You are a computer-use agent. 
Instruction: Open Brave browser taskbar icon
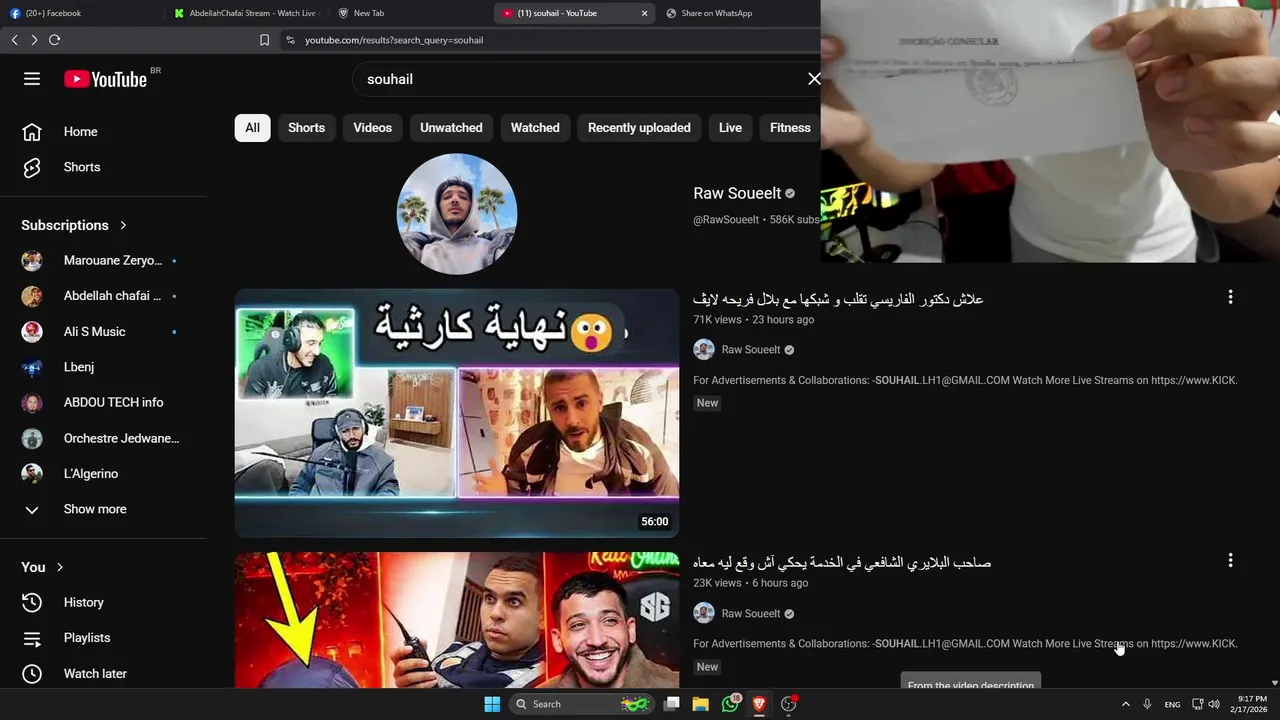point(759,704)
